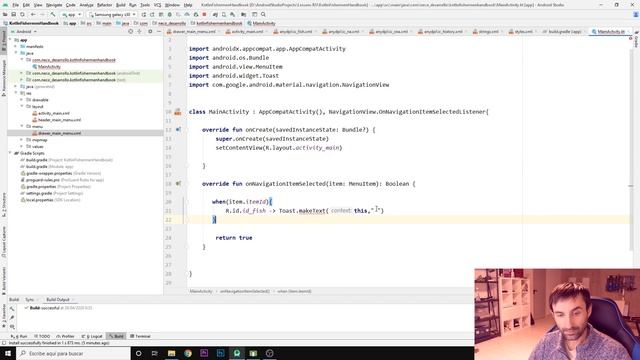Image resolution: width=640 pixels, height=360 pixels.
Task: Click the class gutter icon beside MainActivity
Action: click(178, 111)
